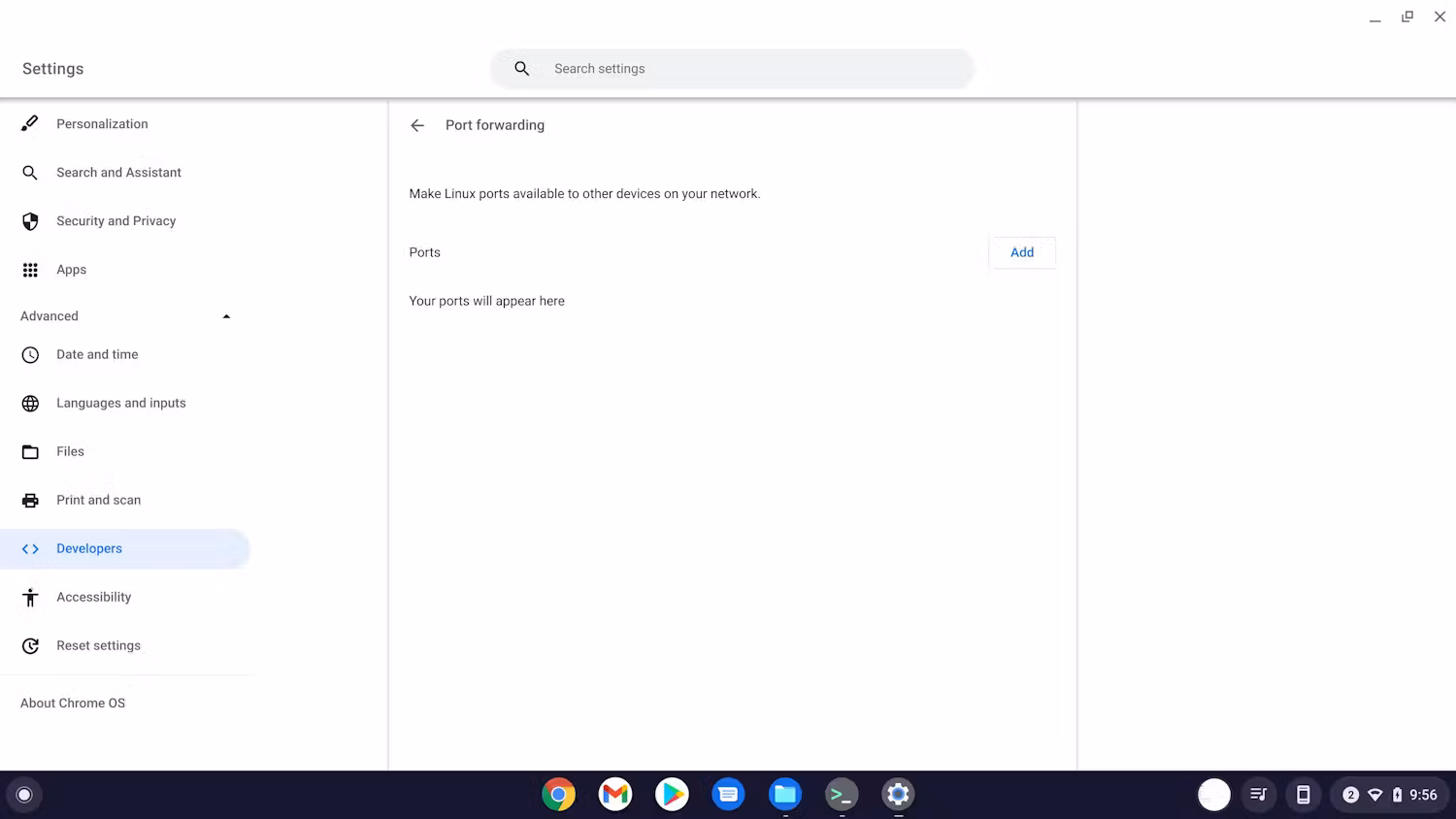Click the Print and scan printer icon
This screenshot has width=1456, height=819.
[x=29, y=500]
